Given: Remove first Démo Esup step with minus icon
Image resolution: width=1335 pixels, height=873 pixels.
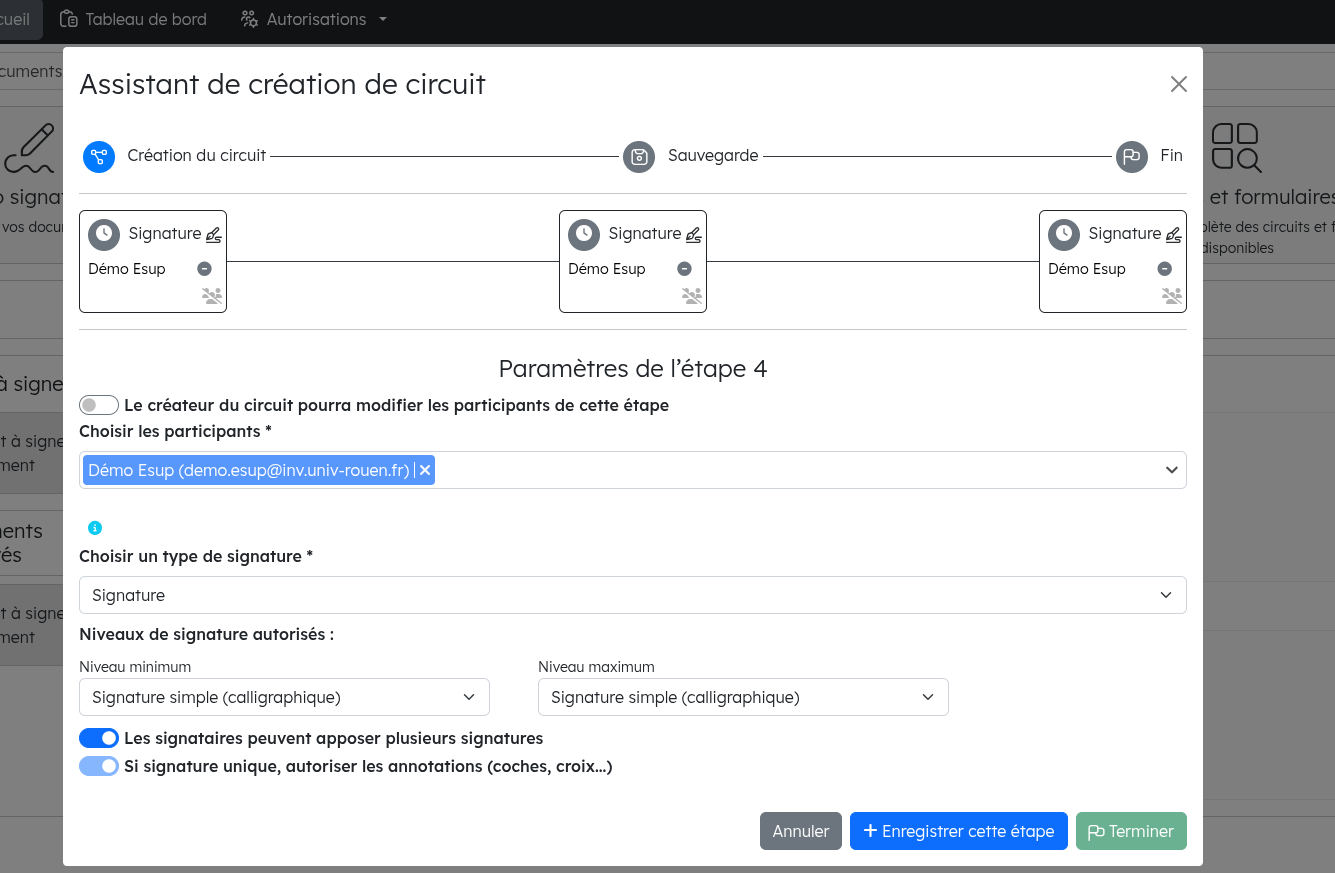Looking at the screenshot, I should [204, 269].
